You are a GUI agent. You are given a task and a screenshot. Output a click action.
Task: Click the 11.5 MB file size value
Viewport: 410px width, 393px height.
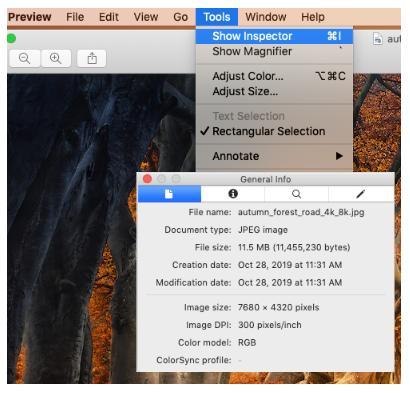click(x=294, y=247)
